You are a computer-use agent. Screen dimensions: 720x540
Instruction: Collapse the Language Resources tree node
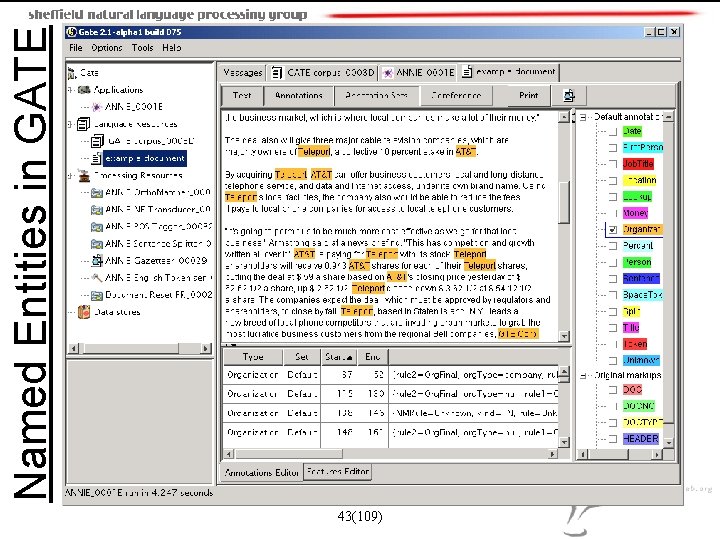[x=71, y=124]
